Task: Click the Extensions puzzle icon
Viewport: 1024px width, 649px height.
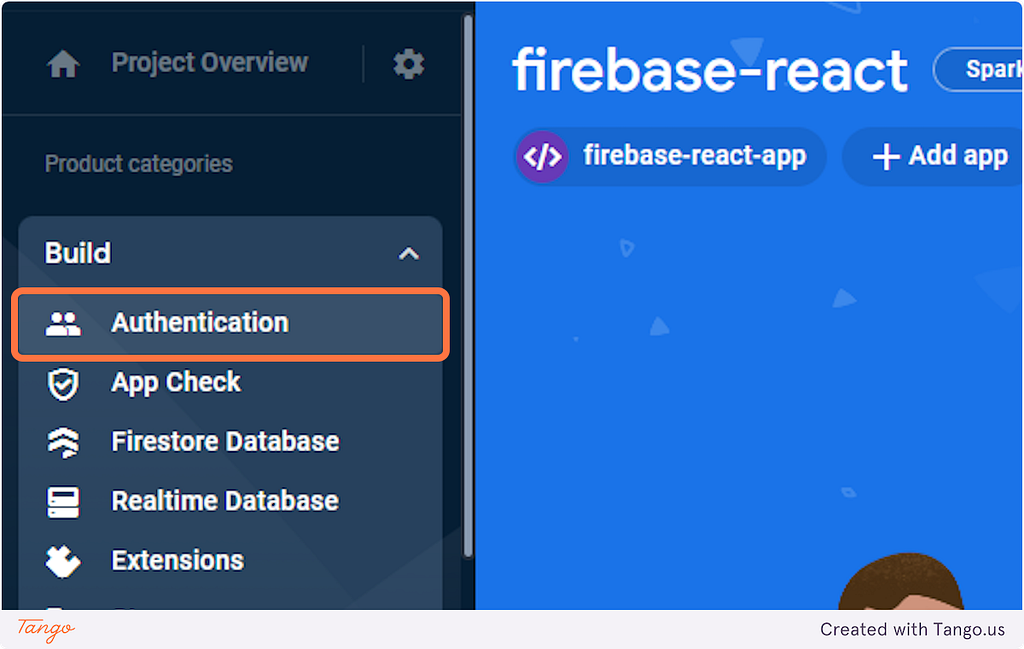Action: pos(63,561)
